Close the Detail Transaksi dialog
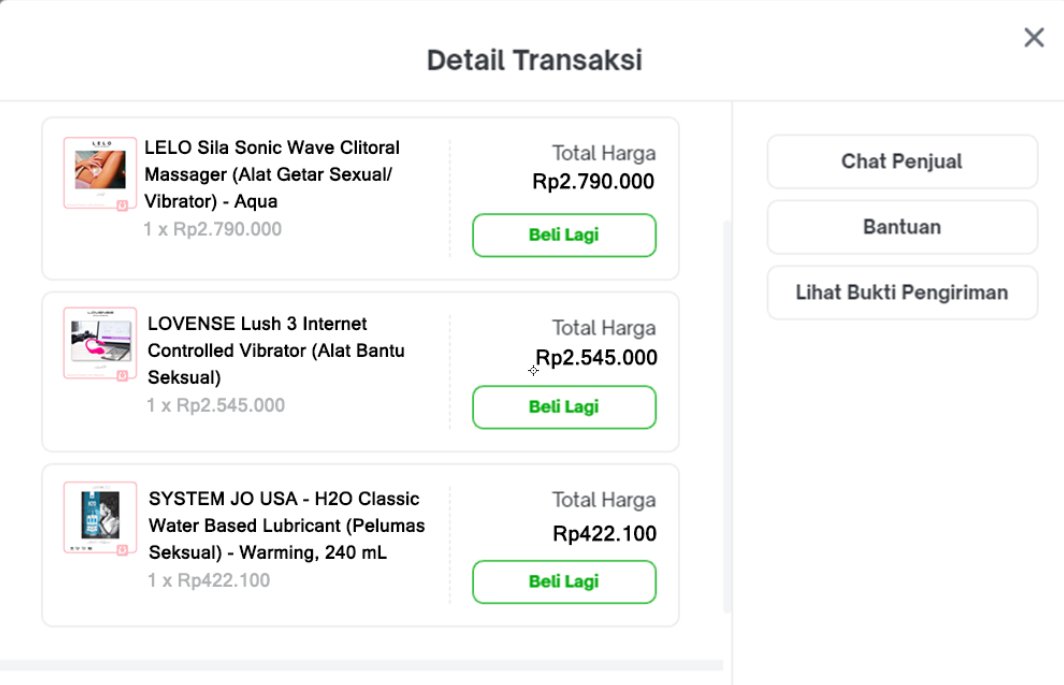Image resolution: width=1064 pixels, height=685 pixels. (1034, 38)
